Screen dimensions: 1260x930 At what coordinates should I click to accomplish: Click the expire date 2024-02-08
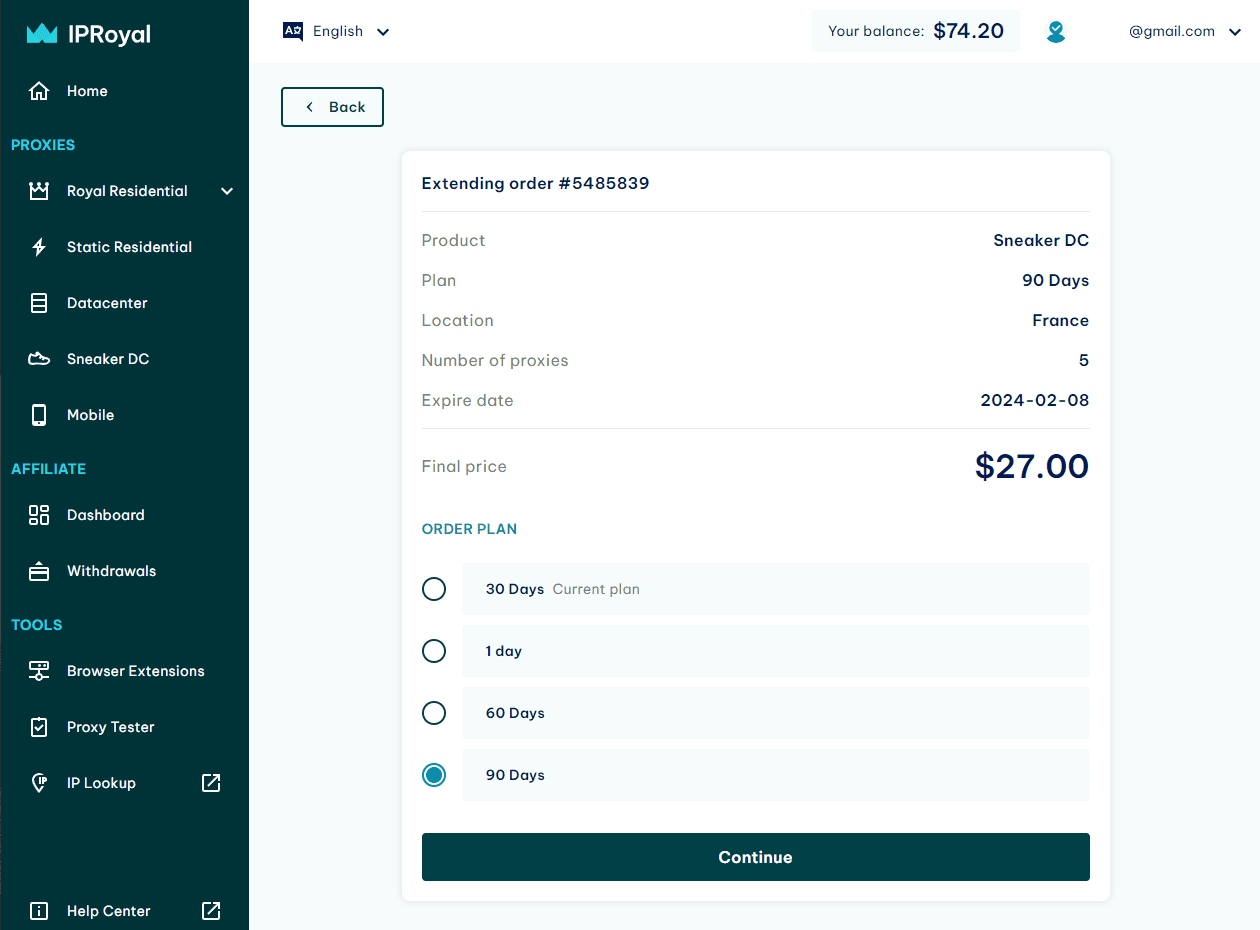pos(1035,400)
